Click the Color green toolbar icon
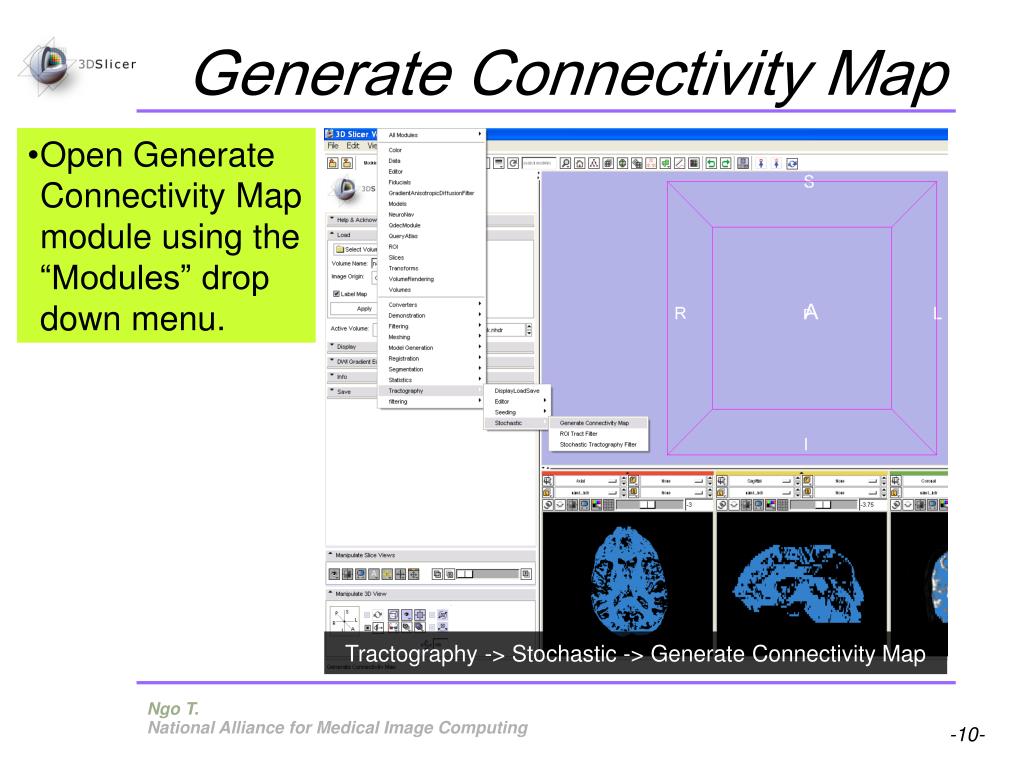Screen dimensions: 1024x768 pyautogui.click(x=665, y=163)
